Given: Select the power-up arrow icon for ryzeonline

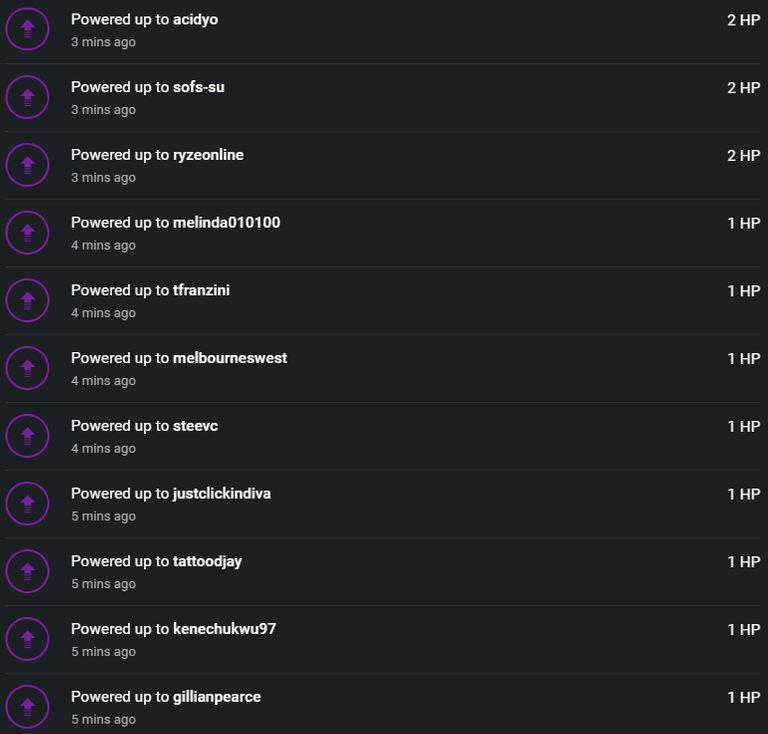Looking at the screenshot, I should tap(27, 165).
